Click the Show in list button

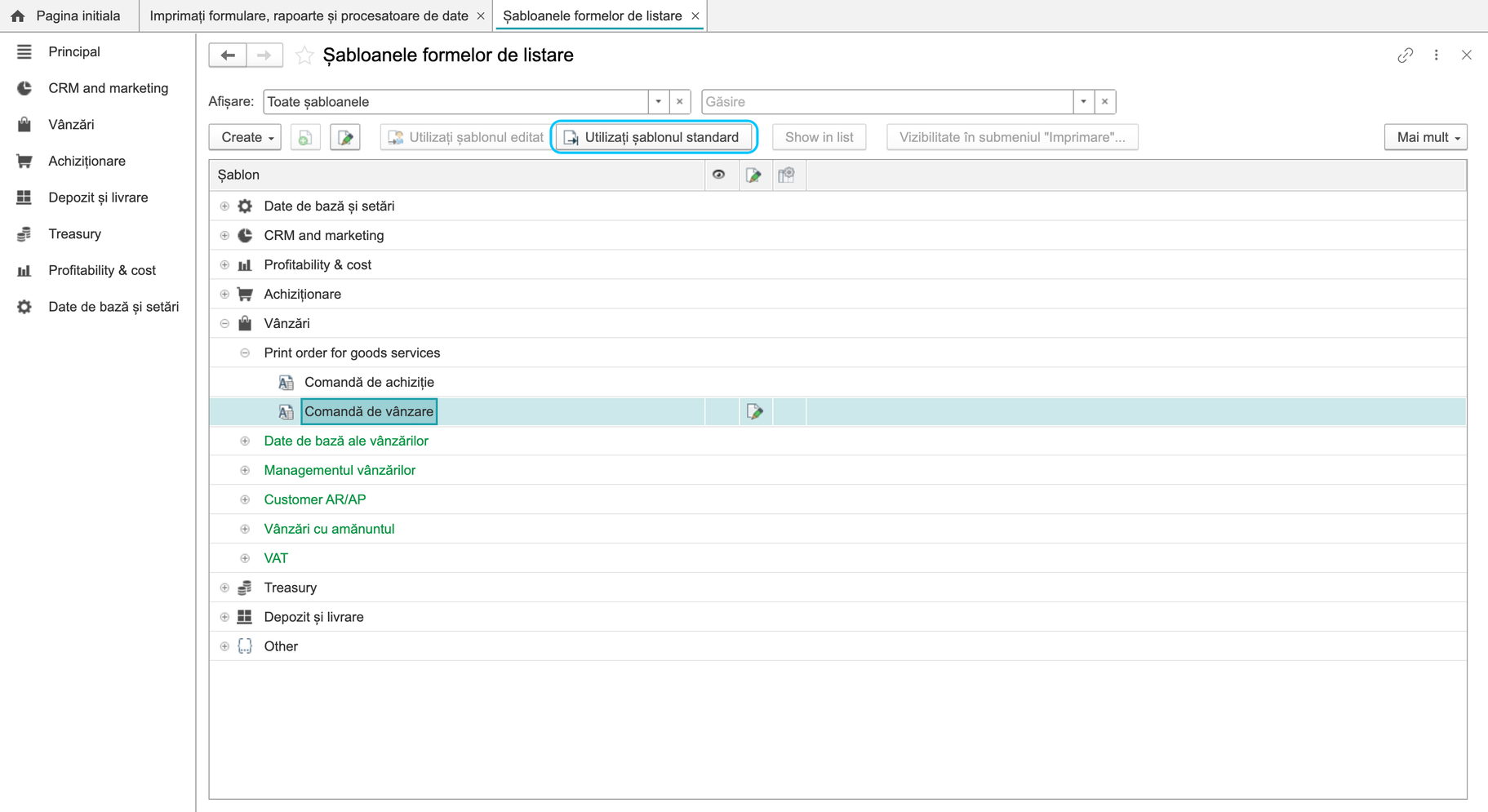pyautogui.click(x=820, y=137)
